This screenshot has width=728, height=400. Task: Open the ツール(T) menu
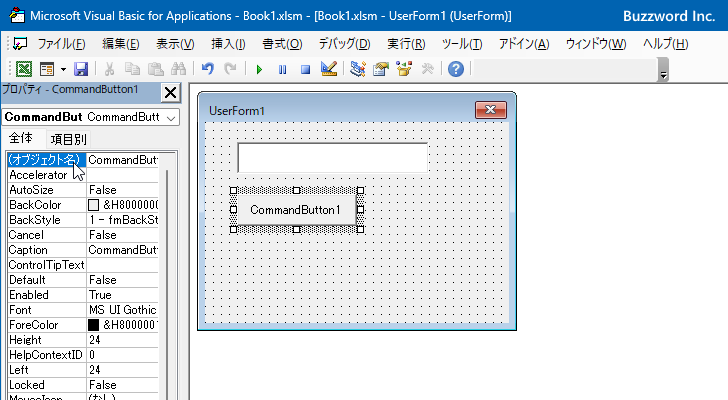click(x=462, y=44)
